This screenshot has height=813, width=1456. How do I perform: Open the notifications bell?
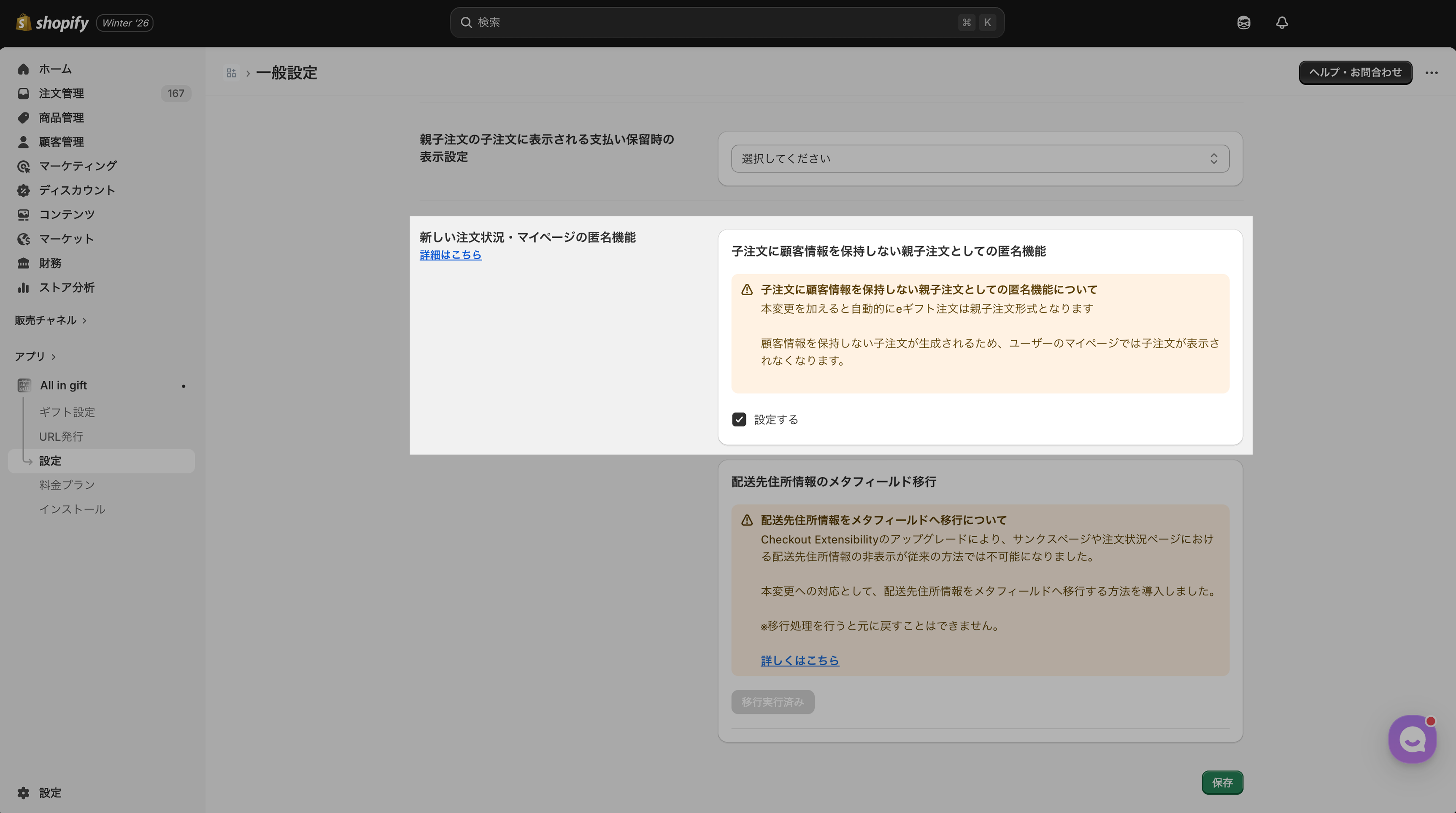coord(1282,23)
